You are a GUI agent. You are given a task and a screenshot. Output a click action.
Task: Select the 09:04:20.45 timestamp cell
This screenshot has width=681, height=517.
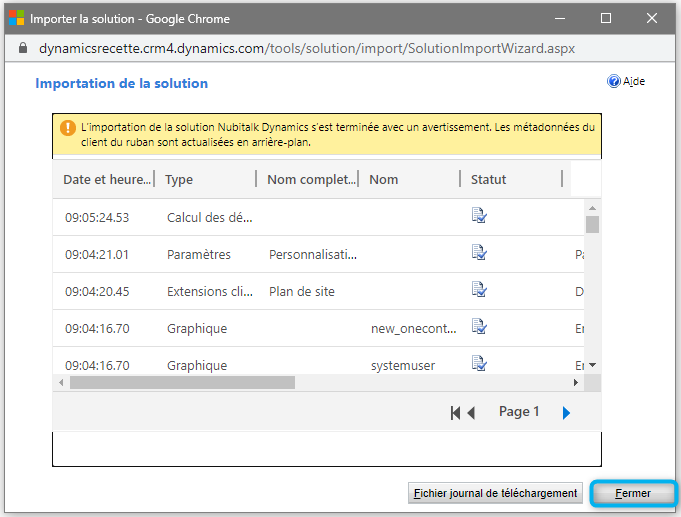(x=97, y=292)
